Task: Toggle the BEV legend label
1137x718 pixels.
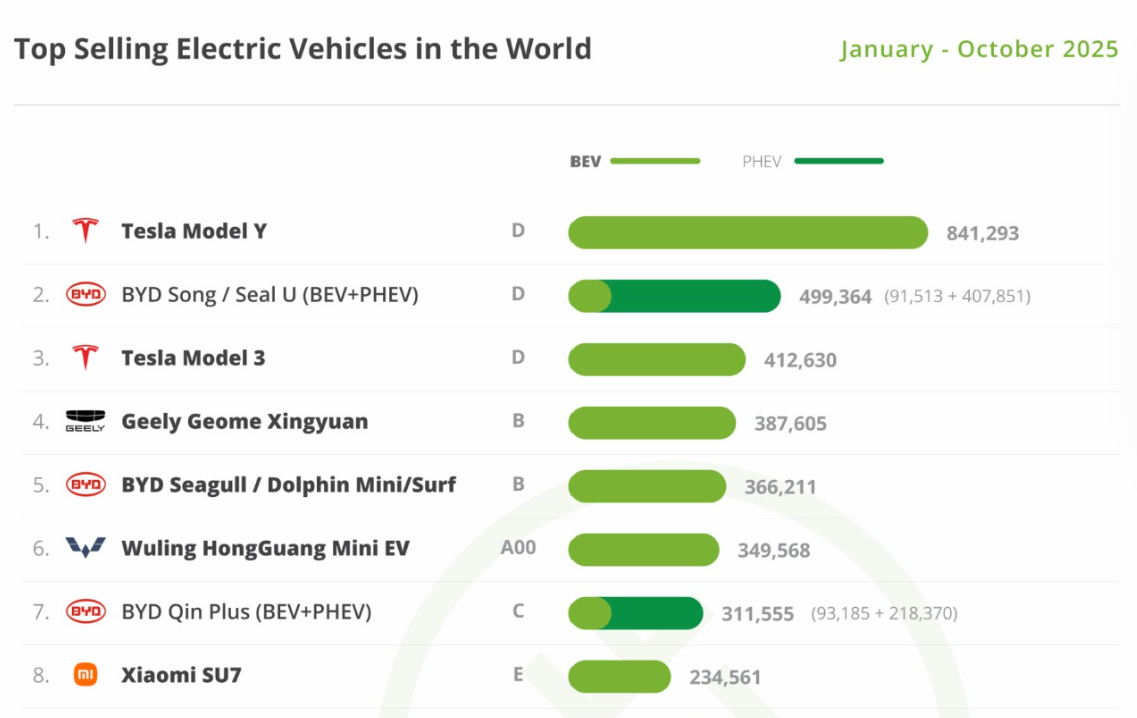Action: [585, 161]
